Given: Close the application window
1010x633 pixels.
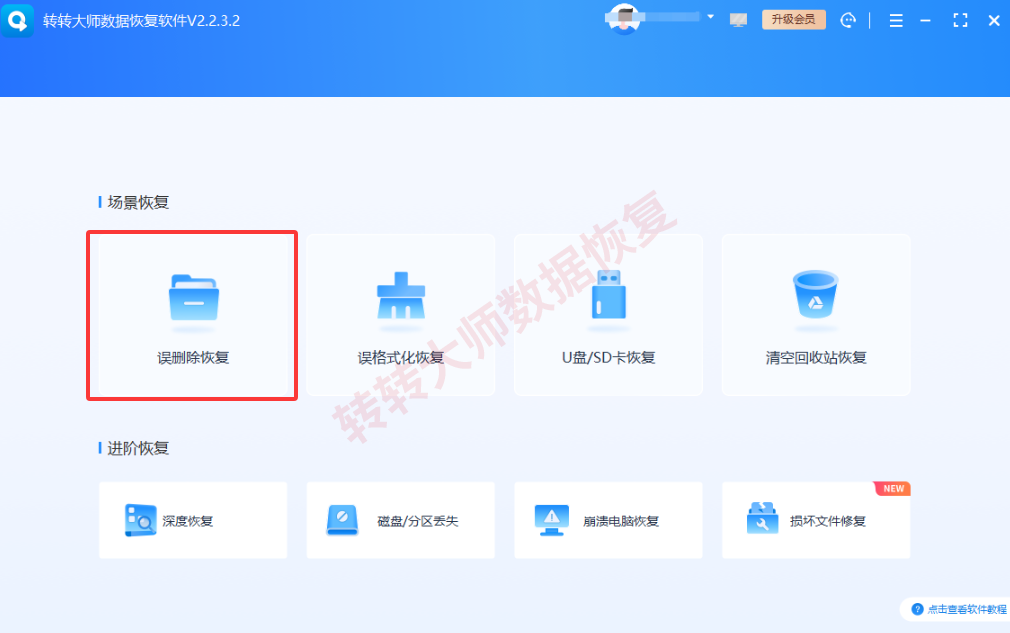Looking at the screenshot, I should pos(994,21).
